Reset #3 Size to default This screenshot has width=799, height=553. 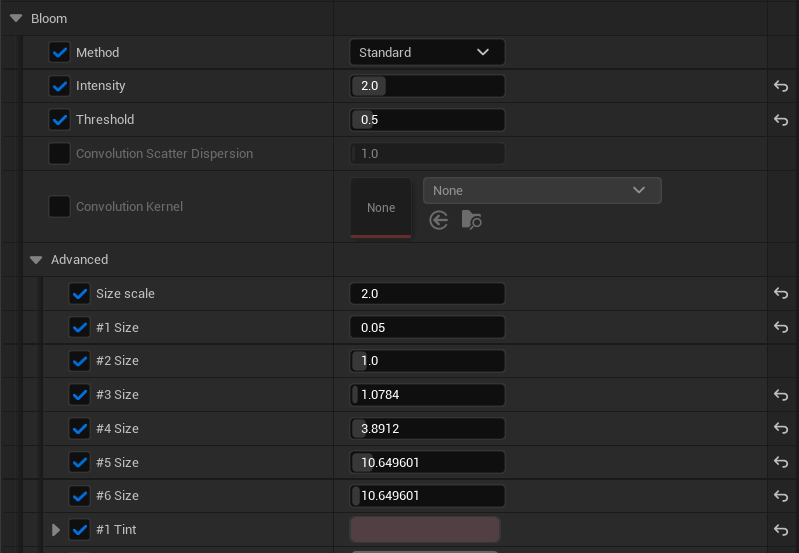(x=781, y=395)
